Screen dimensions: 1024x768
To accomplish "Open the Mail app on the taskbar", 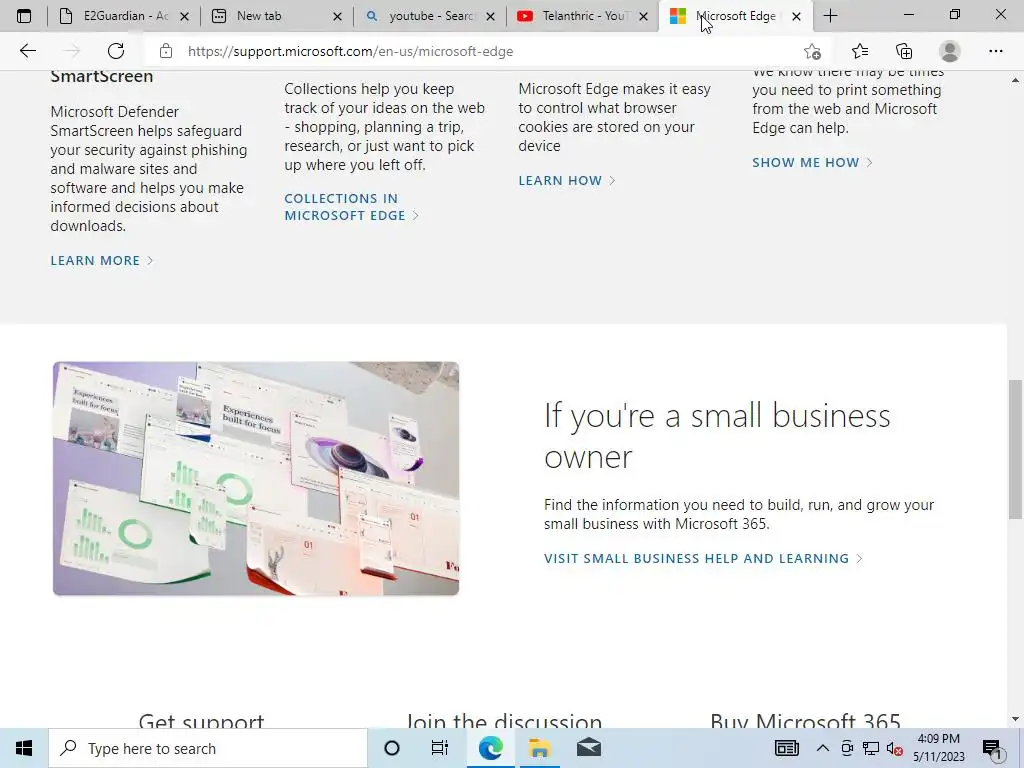I will (x=589, y=748).
